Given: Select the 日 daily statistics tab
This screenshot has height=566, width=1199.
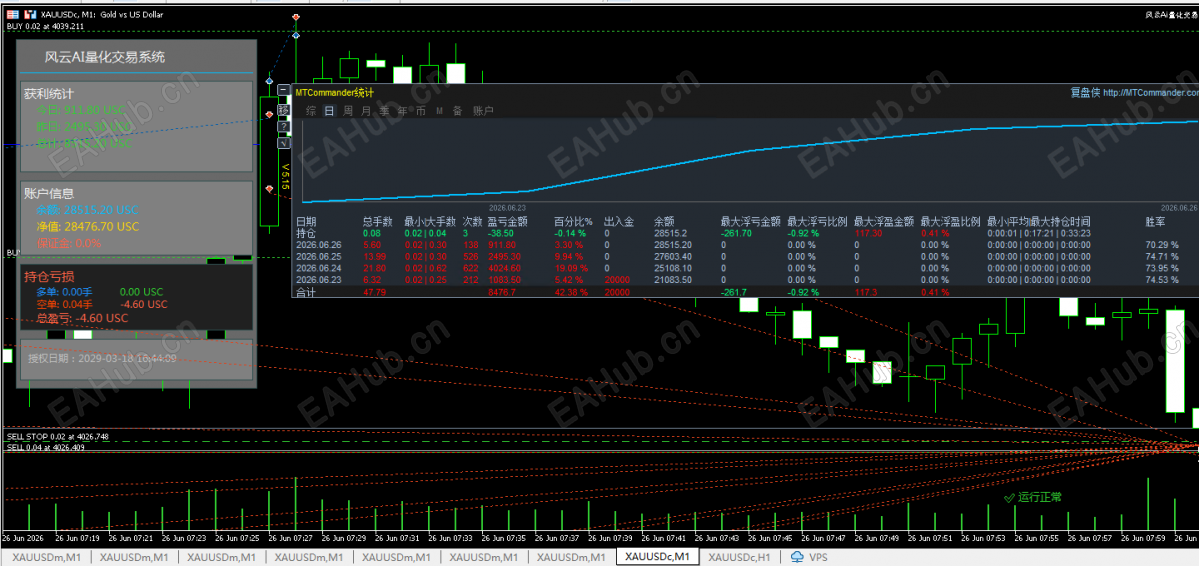Looking at the screenshot, I should (x=330, y=111).
